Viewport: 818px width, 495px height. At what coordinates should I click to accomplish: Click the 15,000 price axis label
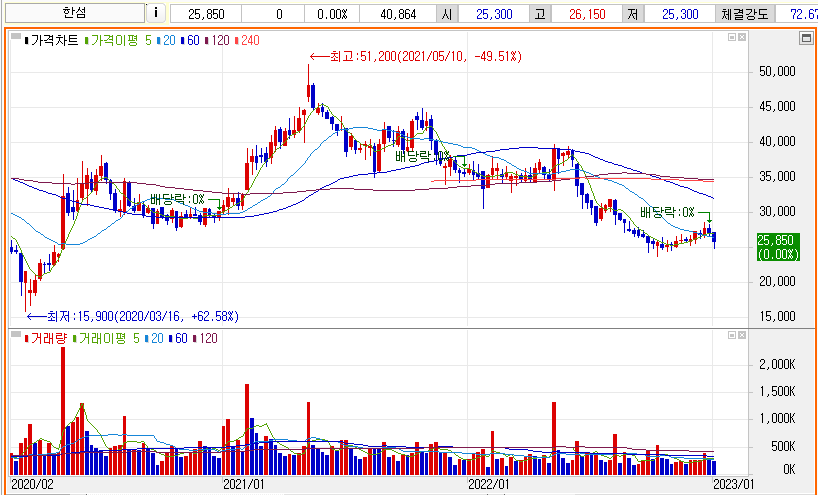click(776, 316)
